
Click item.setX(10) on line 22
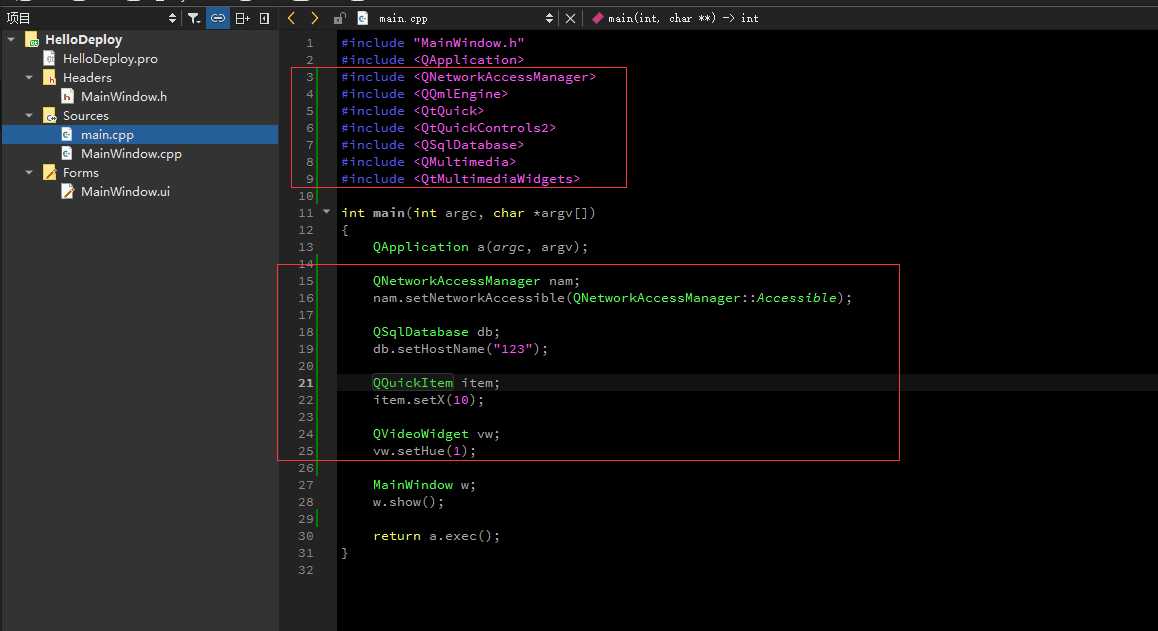[x=428, y=400]
